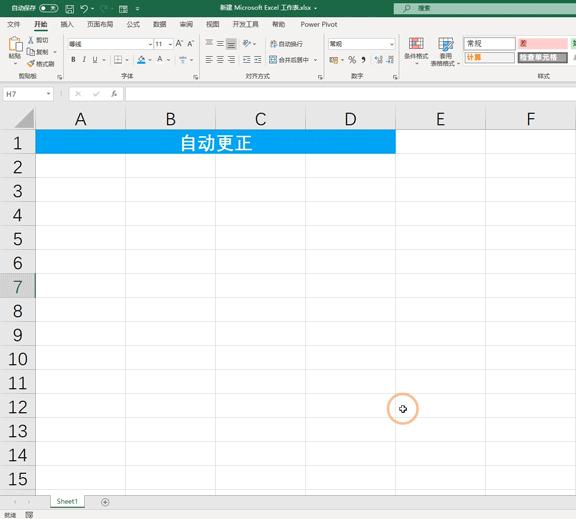Switch to the 插入 (Insert) tab
The height and width of the screenshot is (519, 576).
coord(67,24)
